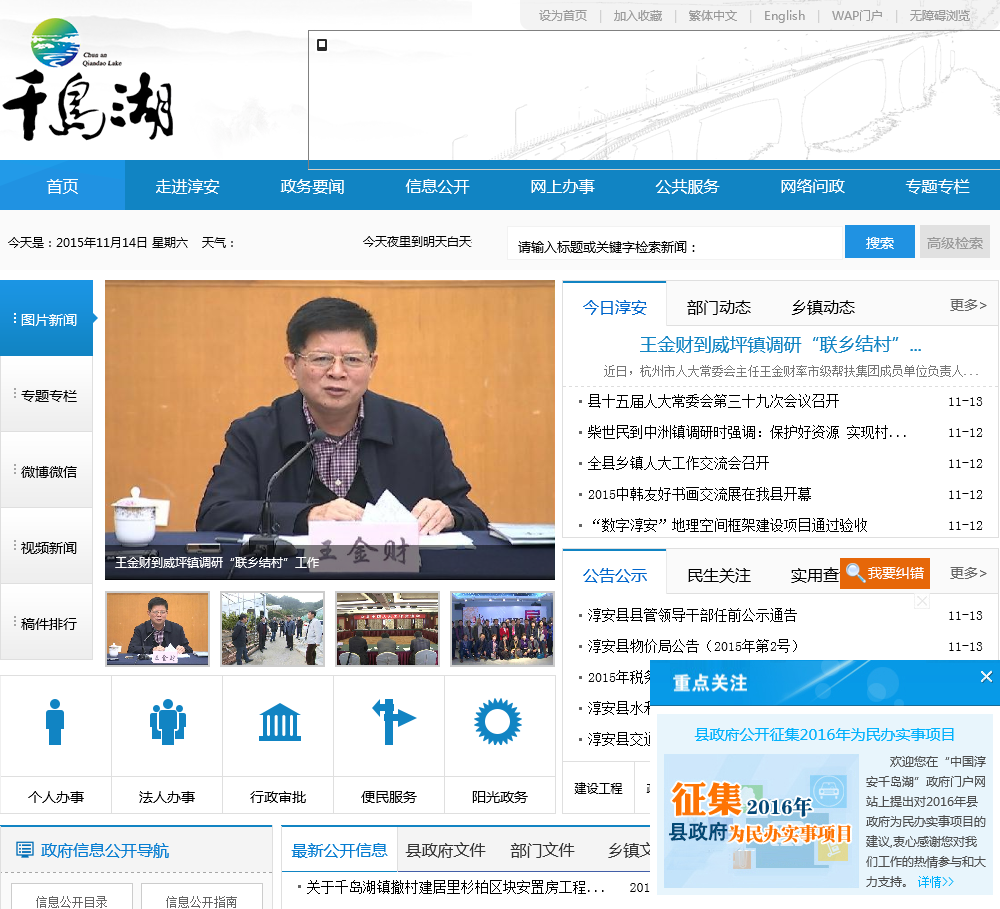Click 加入收藏 link at top
This screenshot has height=909, width=1000.
[638, 15]
